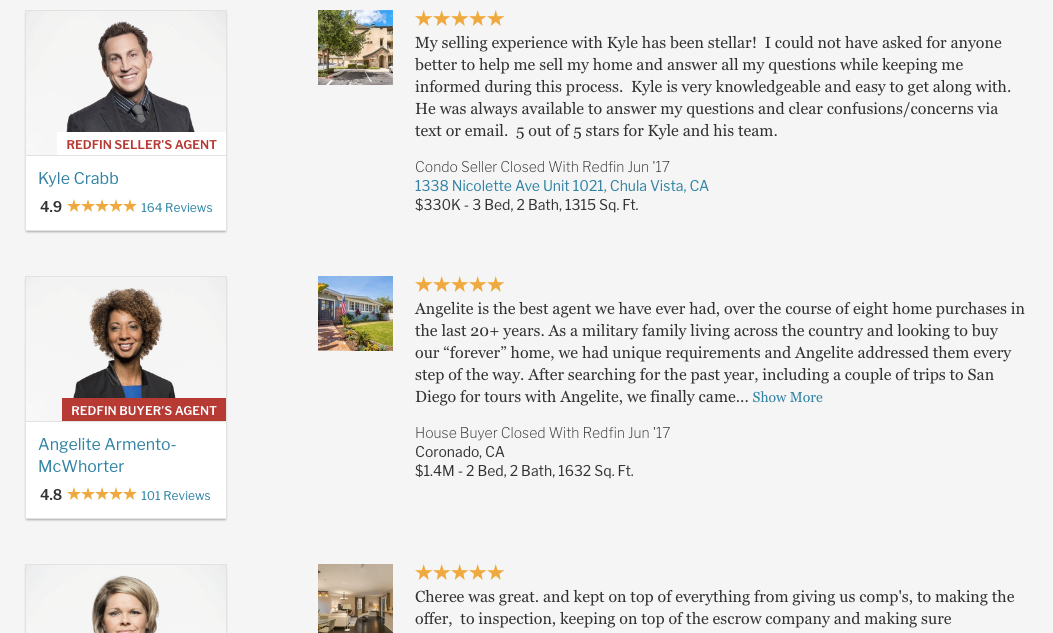This screenshot has width=1053, height=633.
Task: Click five-star rating on Cheree's review
Action: click(459, 573)
